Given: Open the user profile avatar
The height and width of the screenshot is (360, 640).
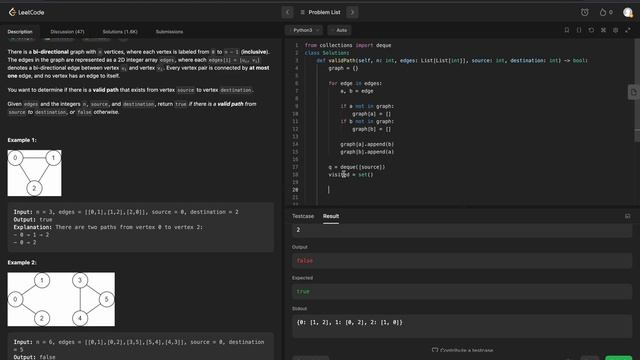Looking at the screenshot, I should (x=628, y=12).
